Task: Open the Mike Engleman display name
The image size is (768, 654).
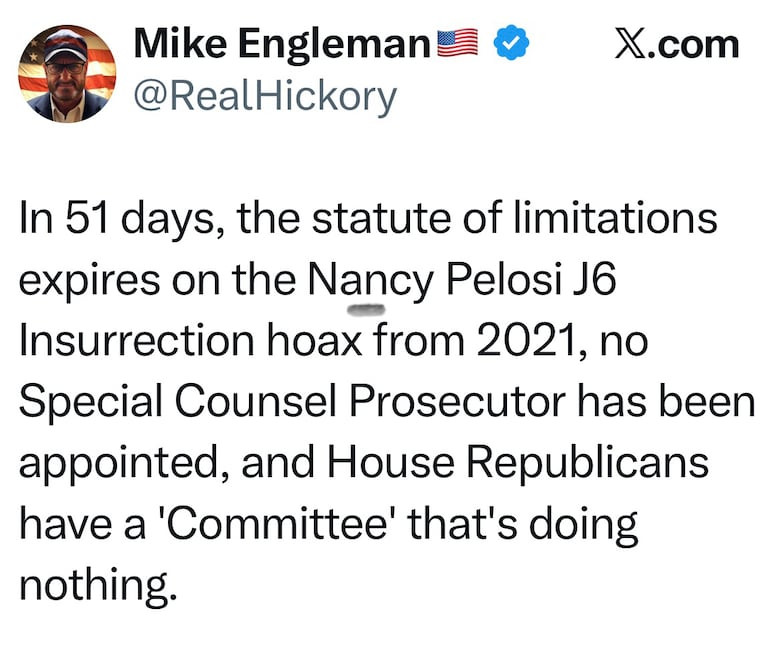Action: [x=282, y=45]
